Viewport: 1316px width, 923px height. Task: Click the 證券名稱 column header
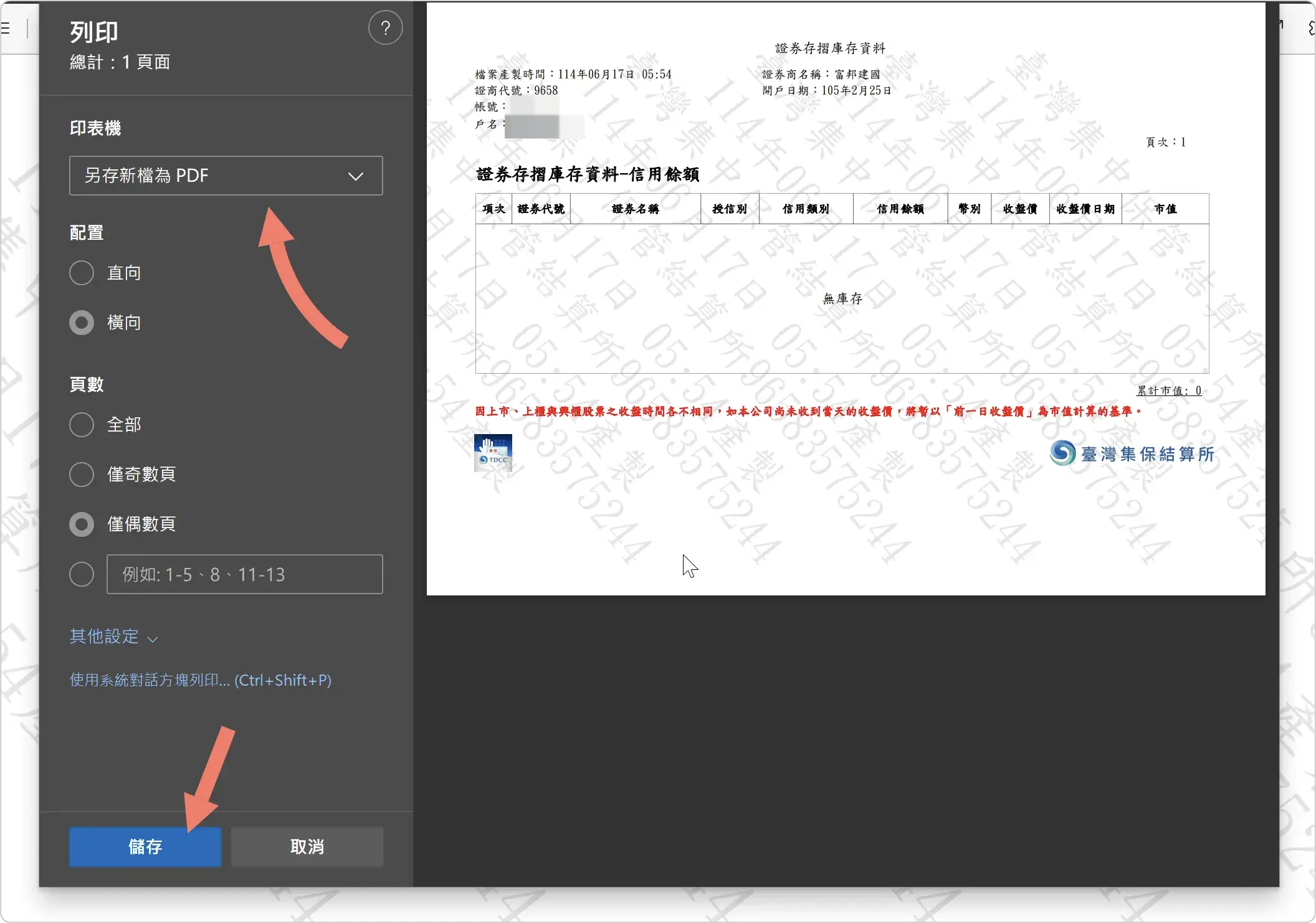pos(635,209)
